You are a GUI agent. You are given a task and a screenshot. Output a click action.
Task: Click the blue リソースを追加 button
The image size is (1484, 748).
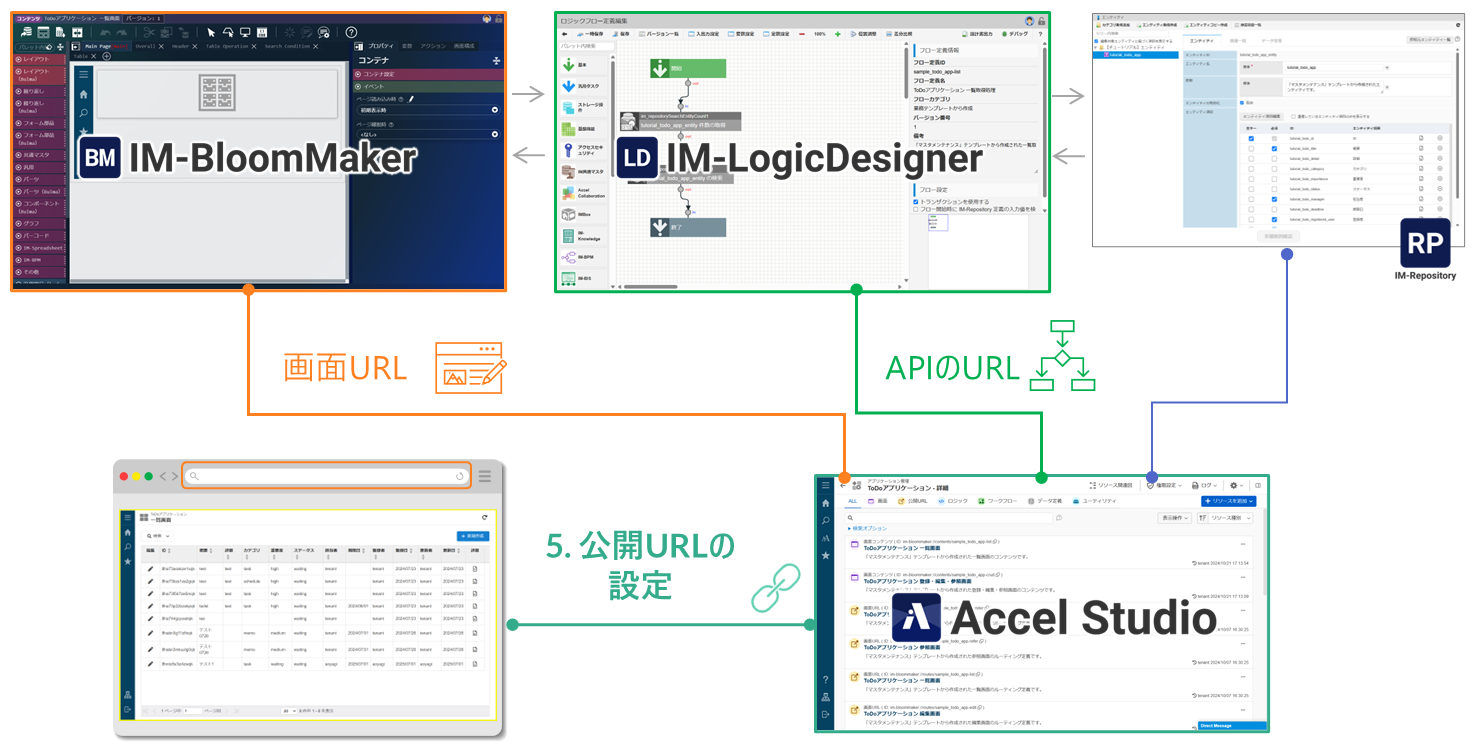pyautogui.click(x=1229, y=501)
